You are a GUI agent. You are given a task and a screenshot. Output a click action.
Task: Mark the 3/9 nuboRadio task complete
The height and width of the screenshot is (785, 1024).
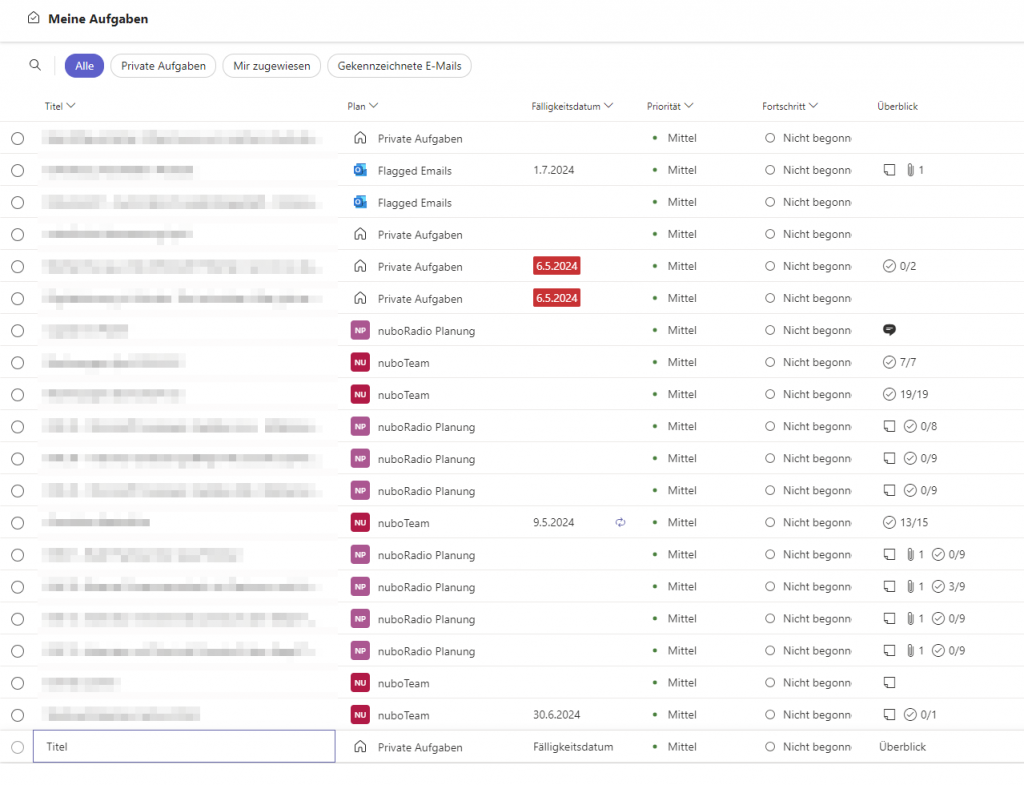click(x=18, y=587)
